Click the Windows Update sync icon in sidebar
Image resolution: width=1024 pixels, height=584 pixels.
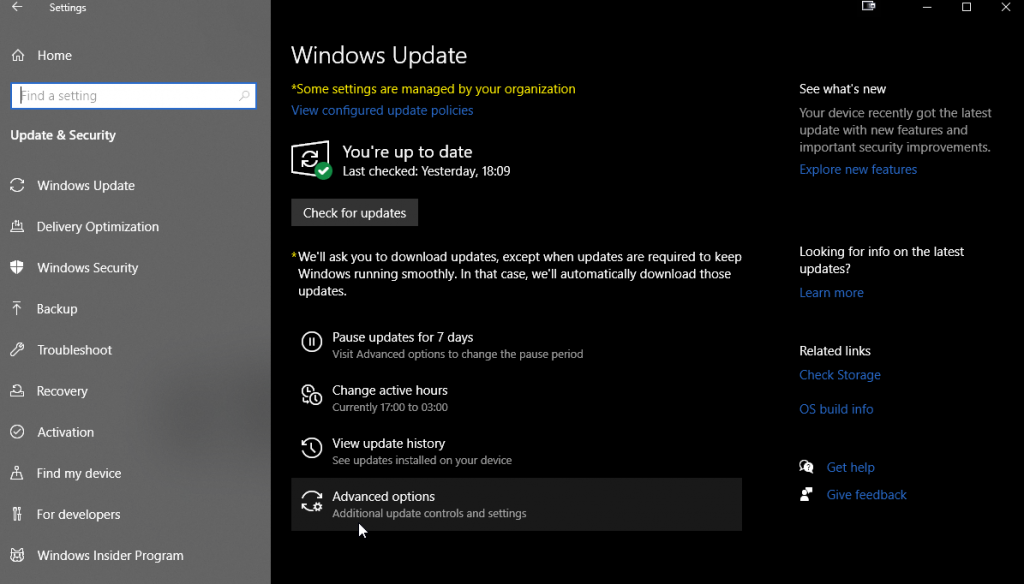17,186
